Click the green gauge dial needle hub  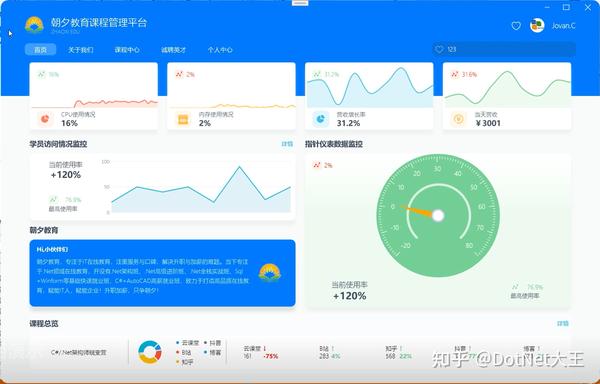438,216
